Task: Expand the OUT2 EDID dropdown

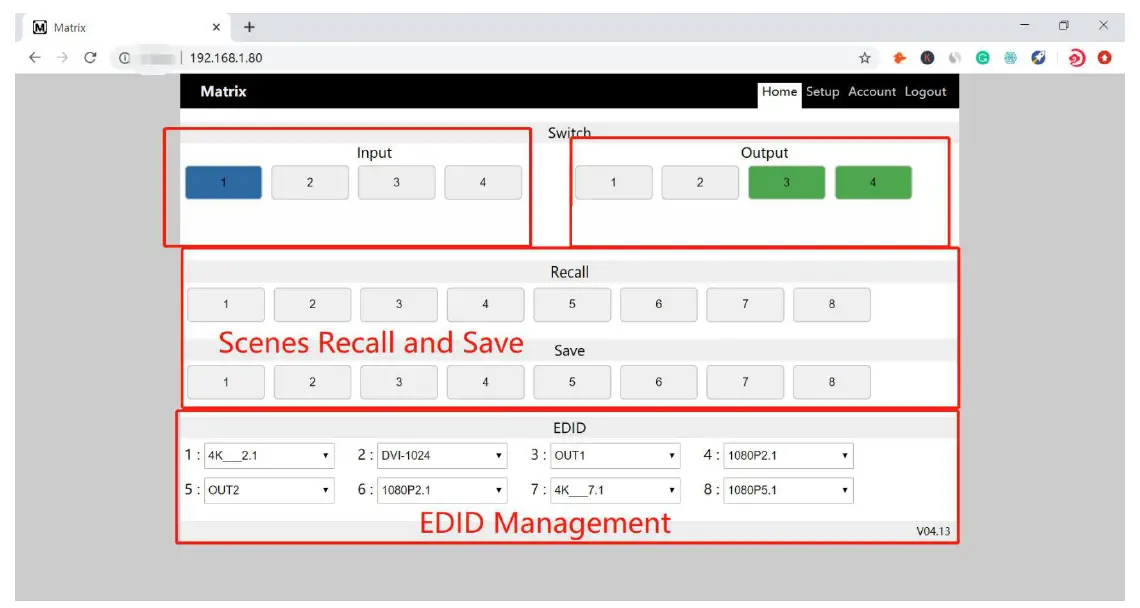Action: click(x=268, y=490)
